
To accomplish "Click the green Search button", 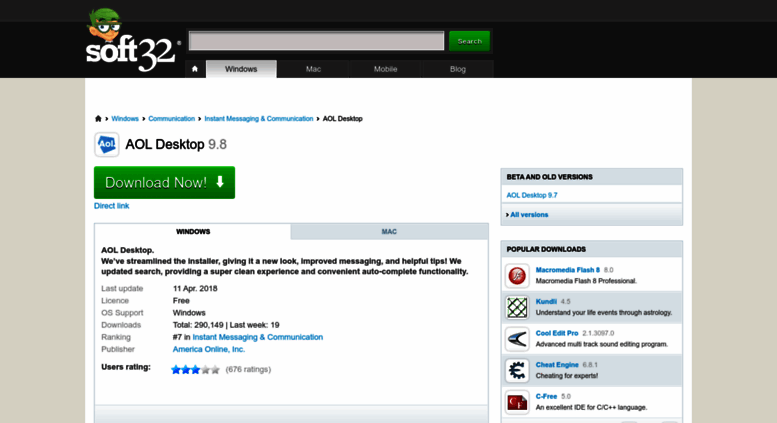I will (469, 41).
